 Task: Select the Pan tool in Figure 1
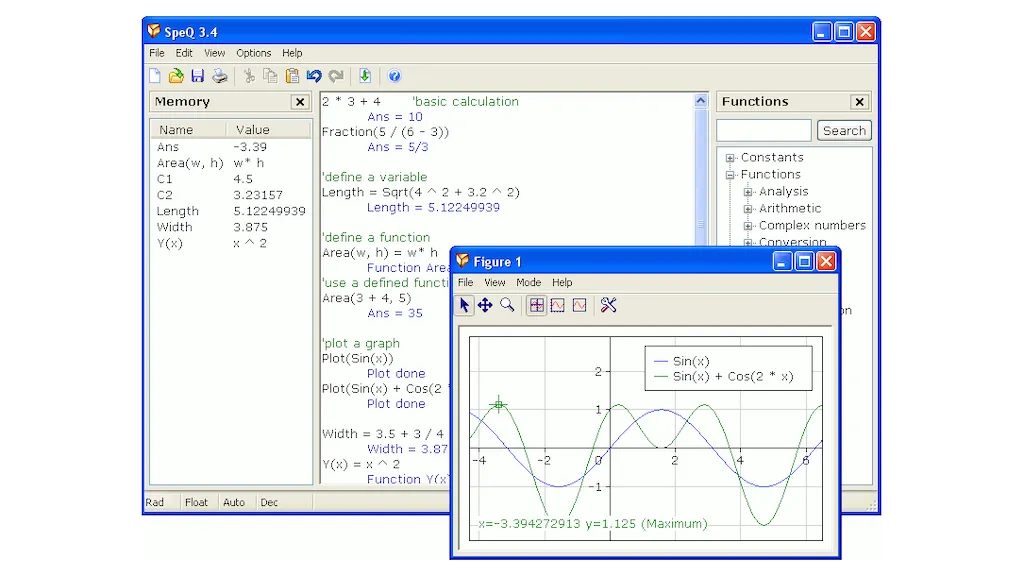pyautogui.click(x=485, y=305)
